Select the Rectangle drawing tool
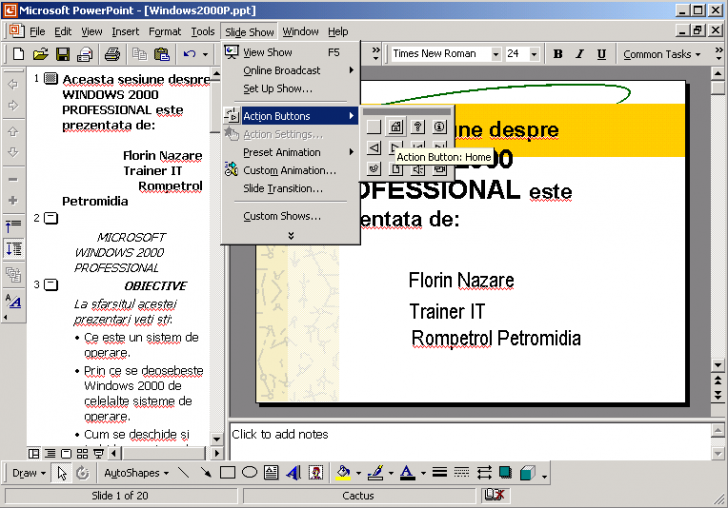 tap(228, 473)
